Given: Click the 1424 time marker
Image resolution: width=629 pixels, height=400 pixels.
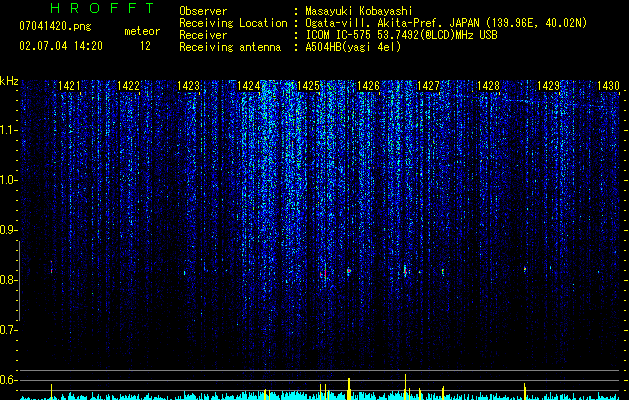Looking at the screenshot, I should (x=248, y=86).
